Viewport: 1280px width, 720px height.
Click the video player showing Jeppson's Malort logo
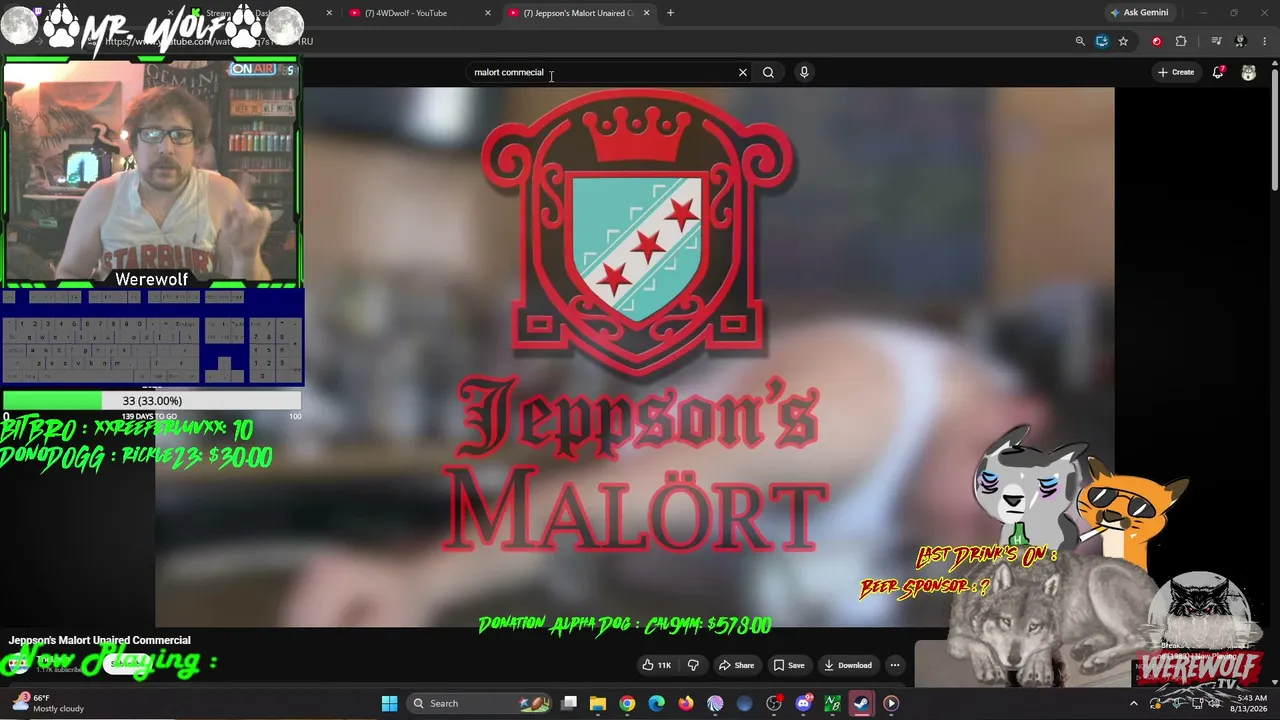tap(634, 357)
